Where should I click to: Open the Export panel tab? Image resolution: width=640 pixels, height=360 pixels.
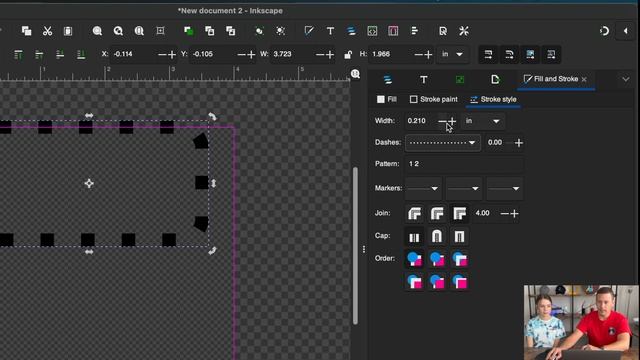point(495,80)
